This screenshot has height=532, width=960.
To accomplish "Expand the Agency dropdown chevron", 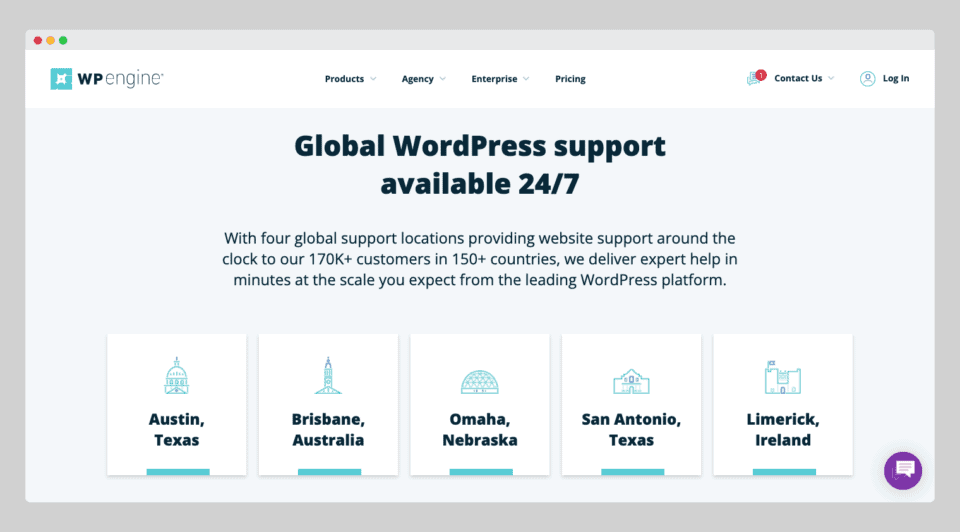I will [443, 79].
